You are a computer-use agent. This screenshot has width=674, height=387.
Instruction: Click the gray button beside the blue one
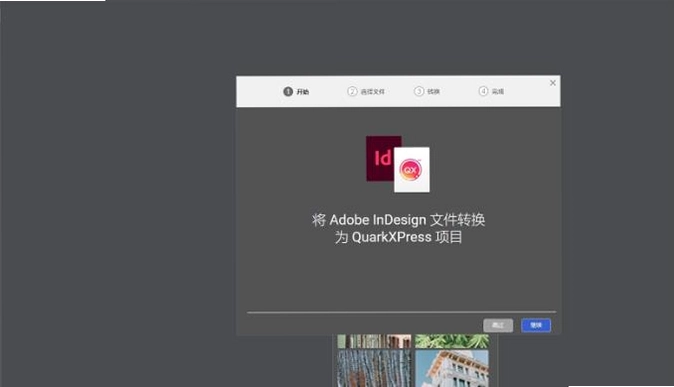(498, 325)
